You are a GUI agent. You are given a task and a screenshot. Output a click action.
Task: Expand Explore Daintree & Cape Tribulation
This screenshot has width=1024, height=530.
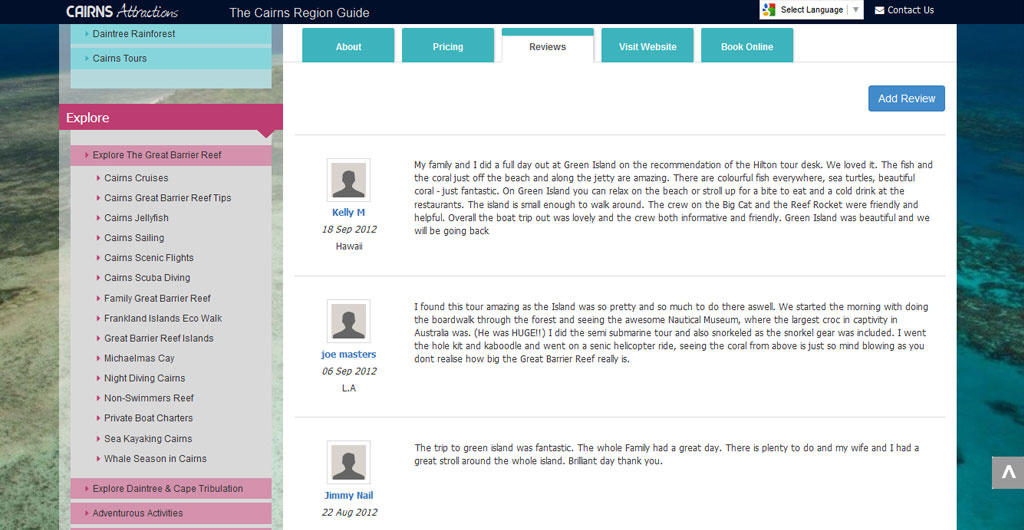point(167,489)
